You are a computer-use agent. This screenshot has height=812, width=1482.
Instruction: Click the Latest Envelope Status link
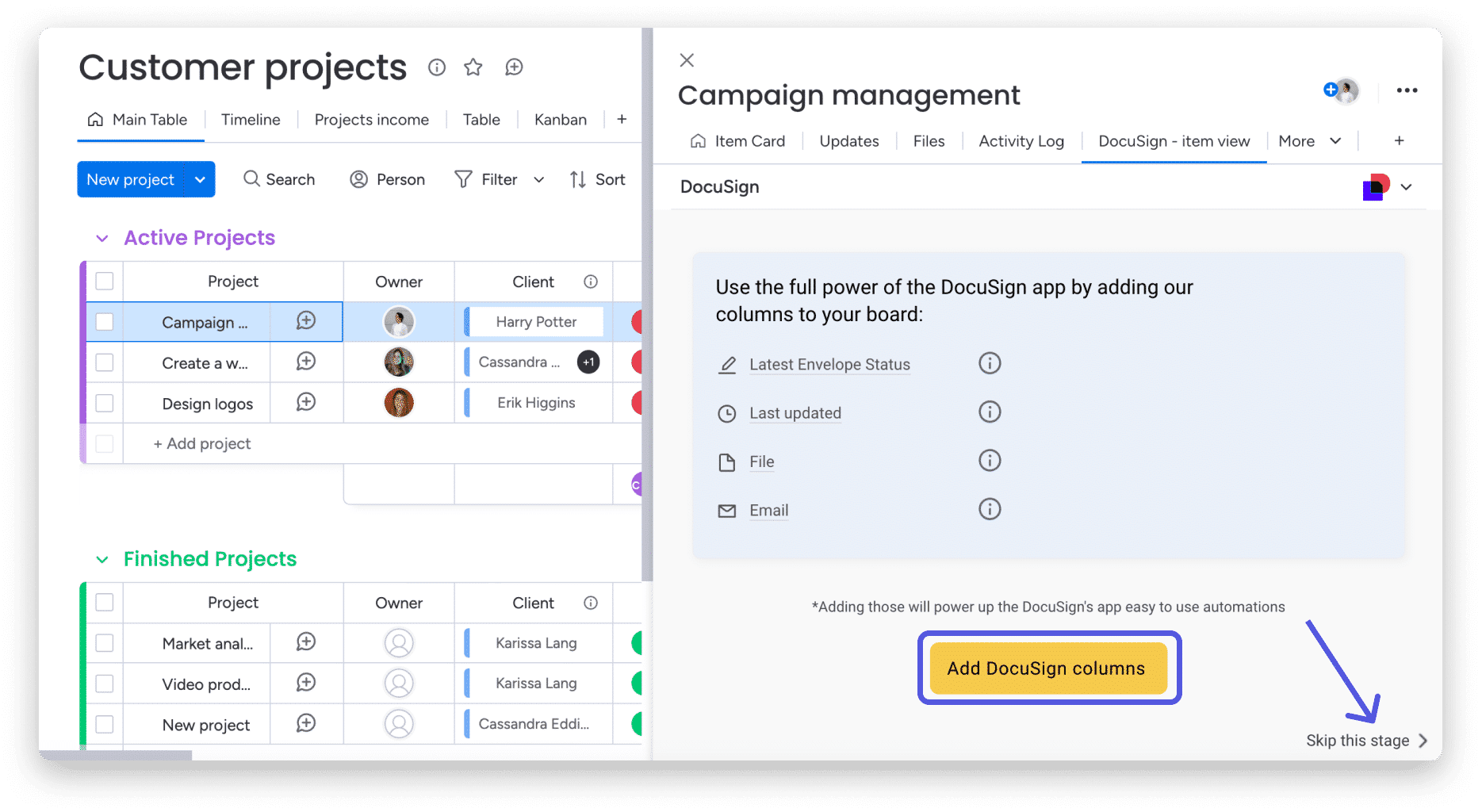pyautogui.click(x=829, y=365)
